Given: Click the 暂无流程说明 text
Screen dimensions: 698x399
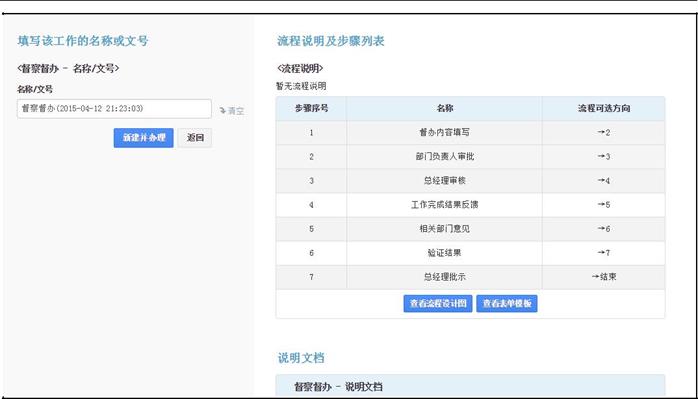Looking at the screenshot, I should [301, 86].
